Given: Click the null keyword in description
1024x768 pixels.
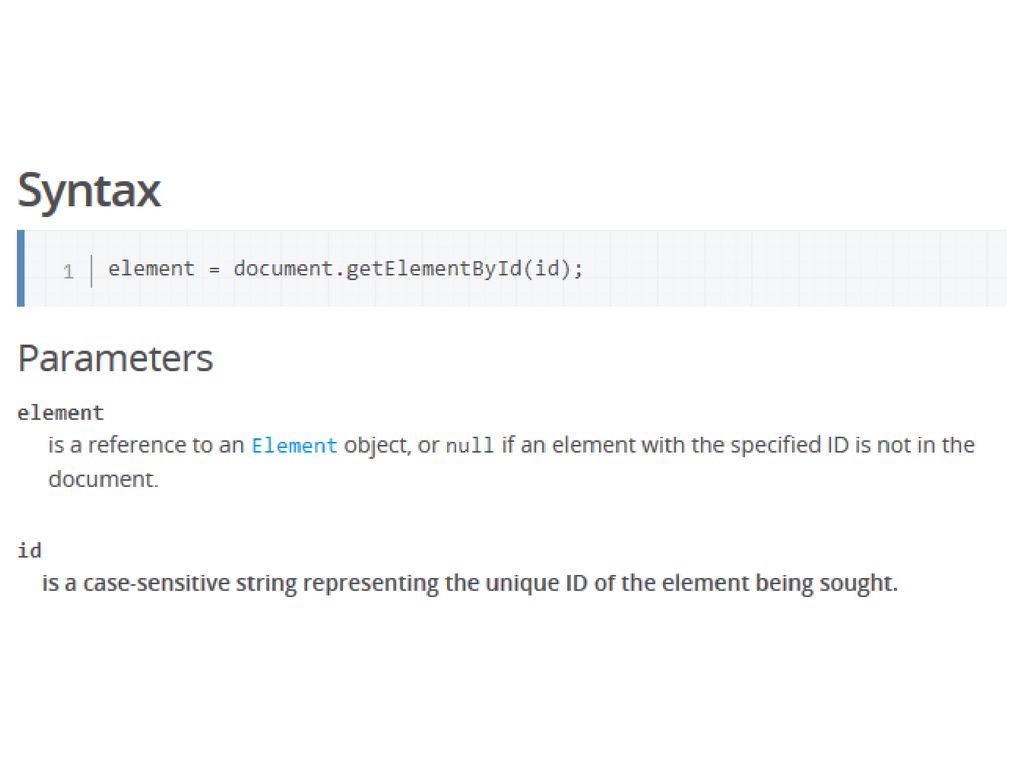Looking at the screenshot, I should 470,445.
